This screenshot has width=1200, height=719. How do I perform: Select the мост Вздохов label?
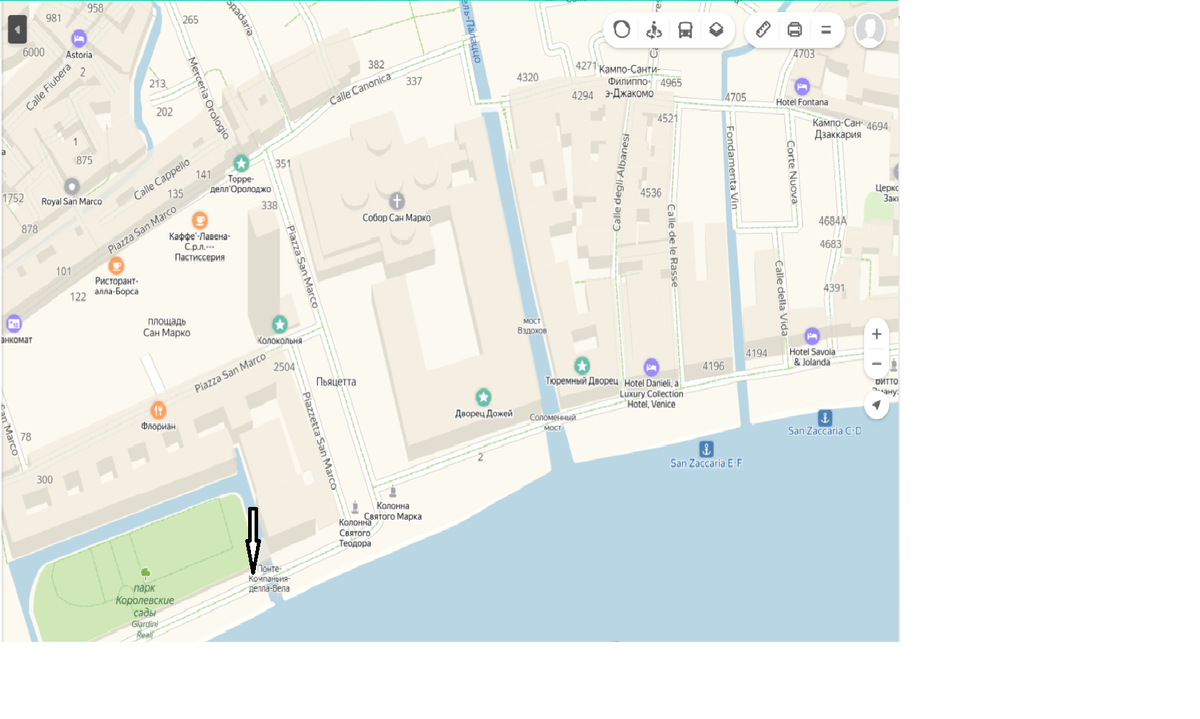(532, 325)
